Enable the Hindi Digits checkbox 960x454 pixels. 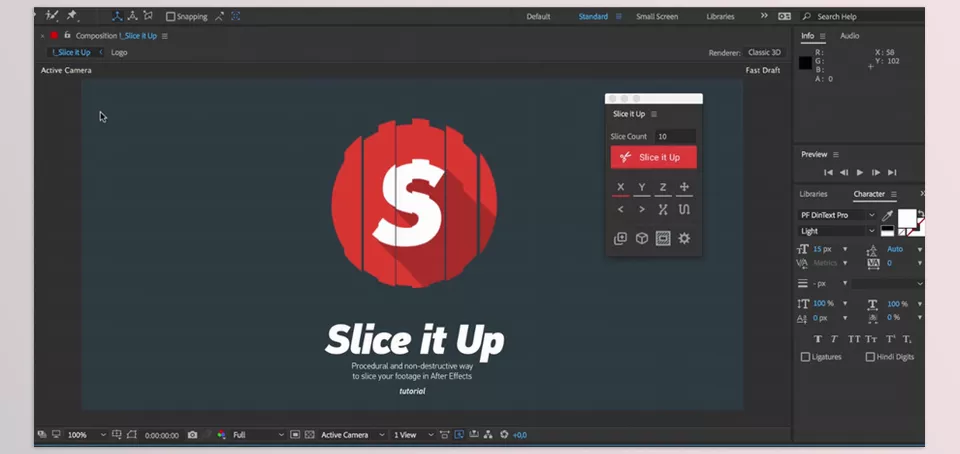[x=870, y=357]
